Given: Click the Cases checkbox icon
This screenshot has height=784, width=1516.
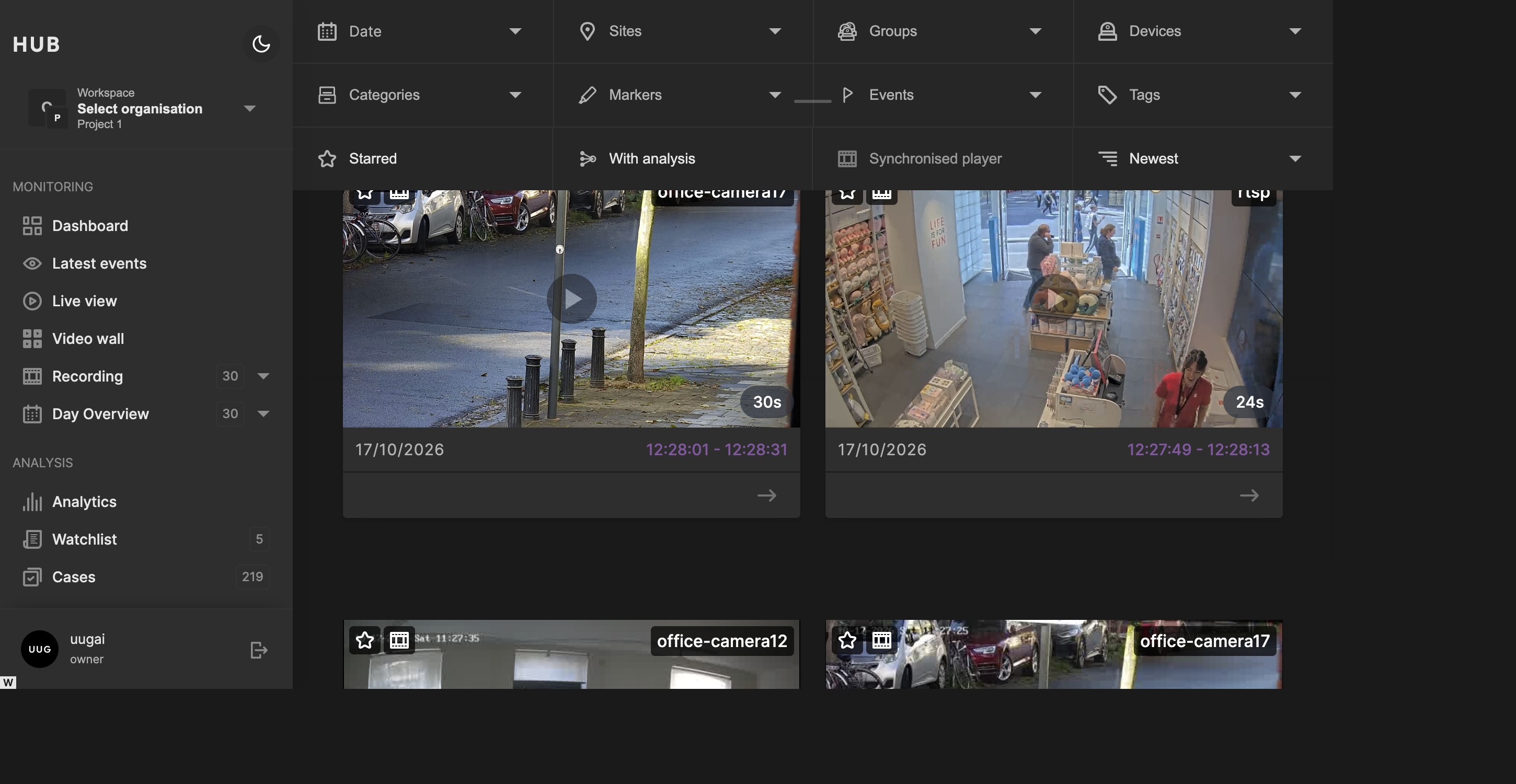Looking at the screenshot, I should pos(32,577).
